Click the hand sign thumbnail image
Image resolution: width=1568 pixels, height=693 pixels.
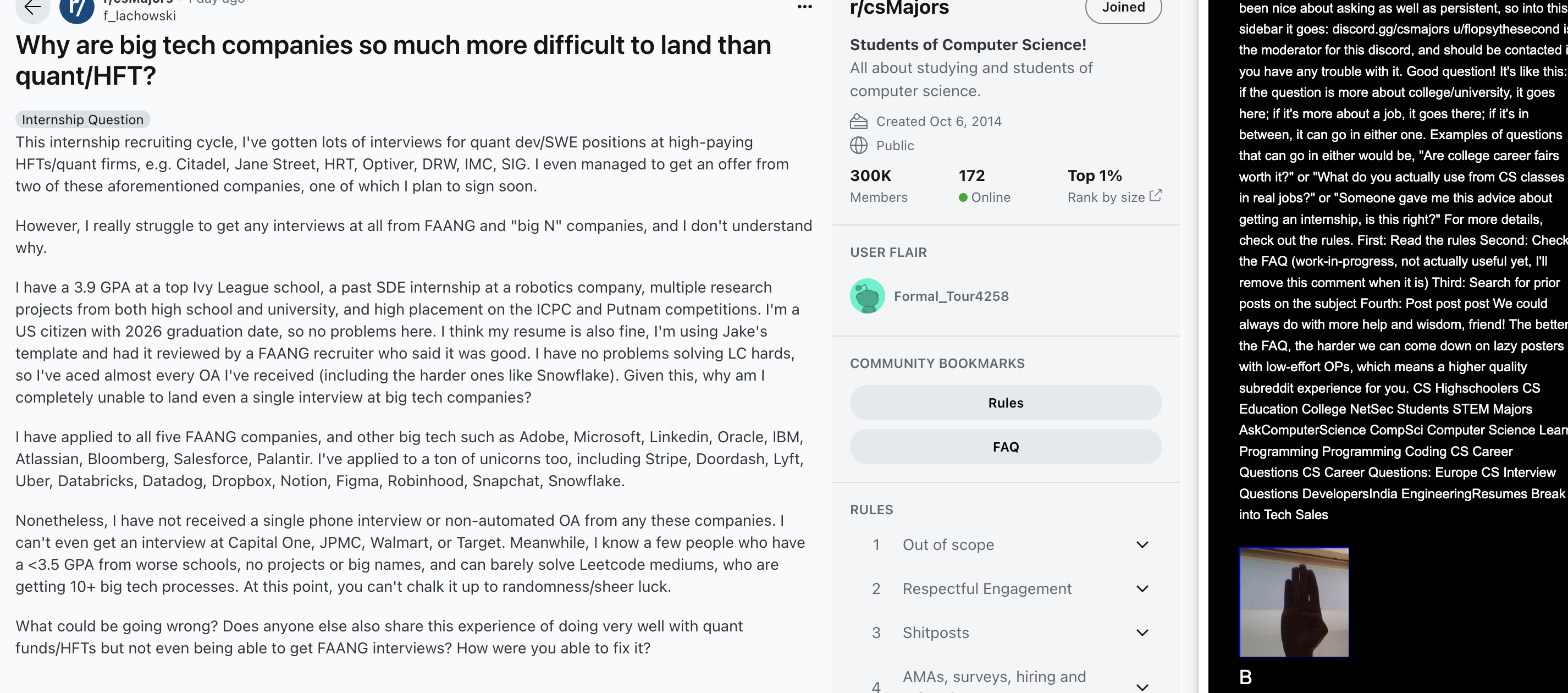pos(1294,602)
